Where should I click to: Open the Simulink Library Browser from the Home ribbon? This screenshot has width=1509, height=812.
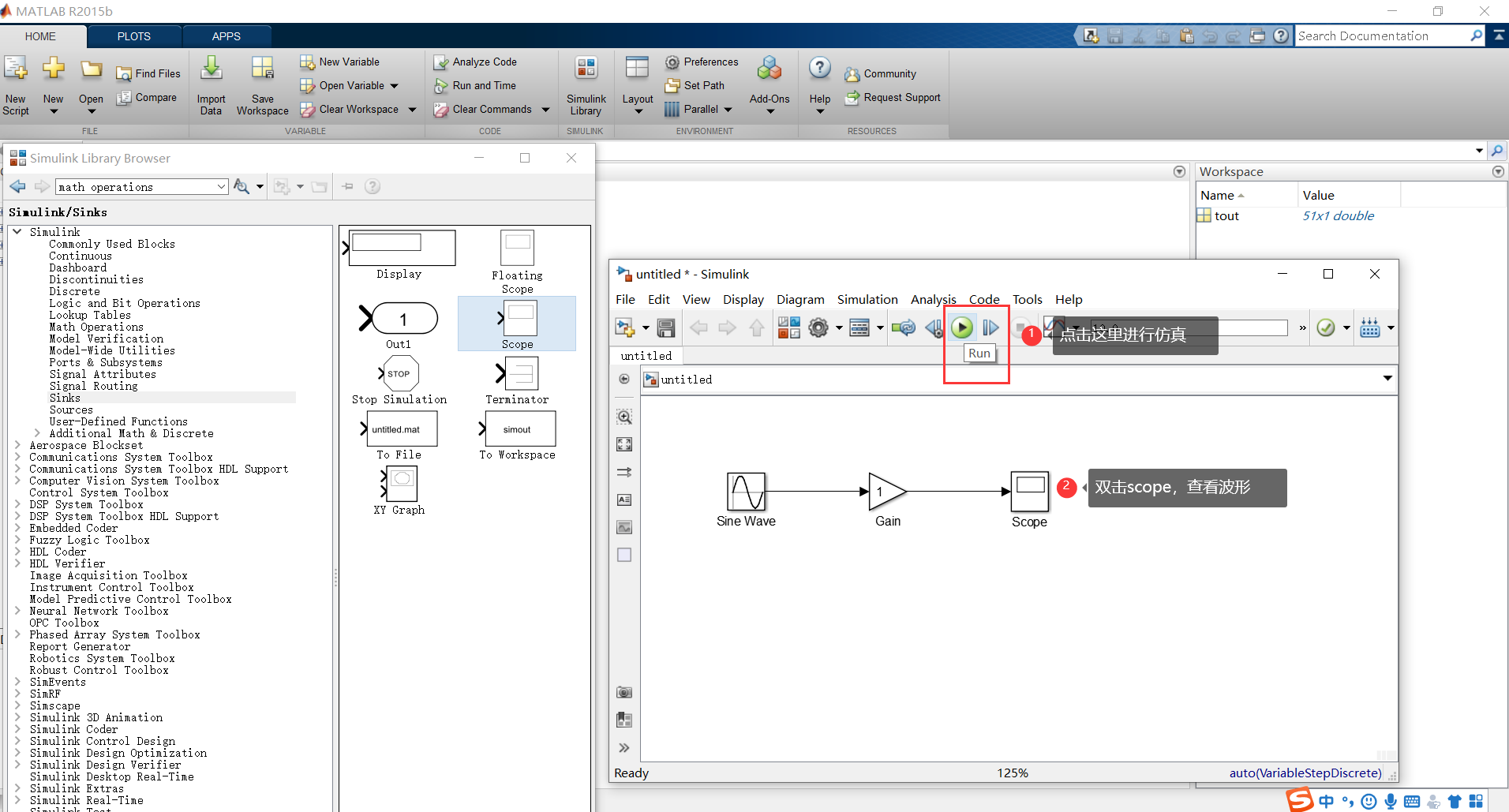pos(586,83)
